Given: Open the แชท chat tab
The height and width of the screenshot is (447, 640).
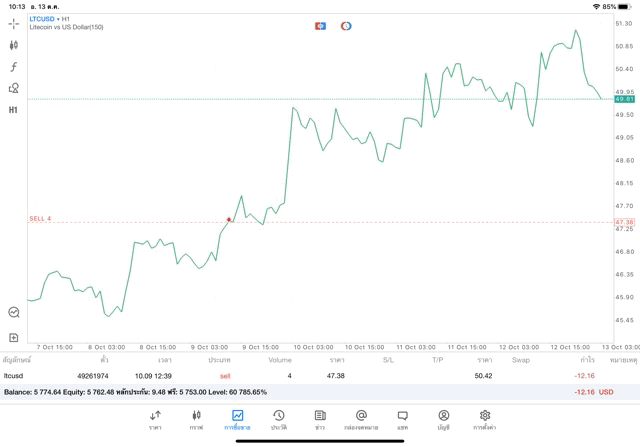Looking at the screenshot, I should pyautogui.click(x=402, y=419).
